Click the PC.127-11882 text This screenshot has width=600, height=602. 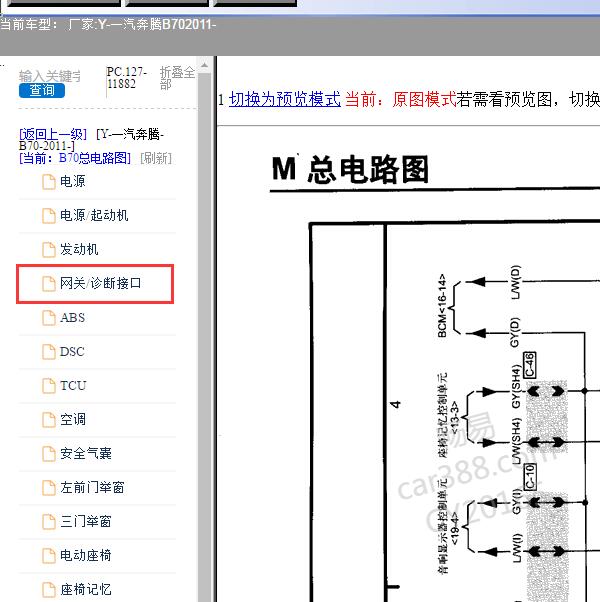pyautogui.click(x=126, y=78)
